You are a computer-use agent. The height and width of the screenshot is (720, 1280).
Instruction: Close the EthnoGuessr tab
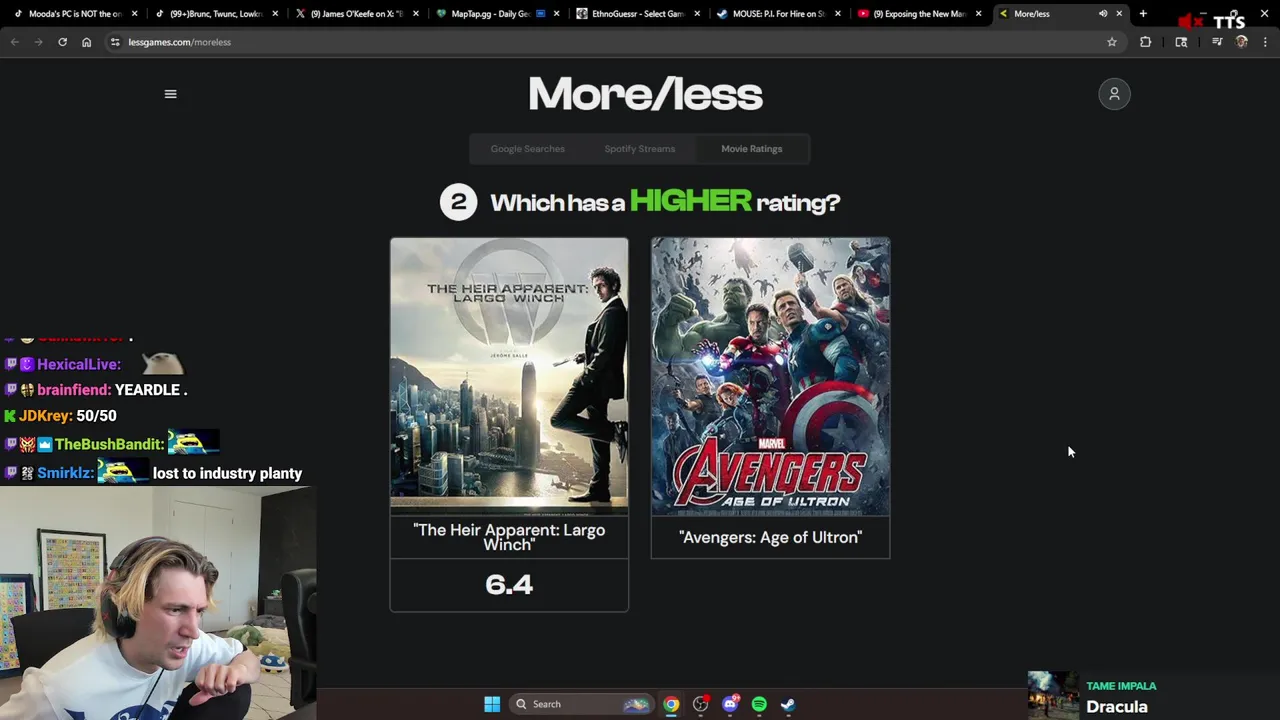[x=697, y=14]
